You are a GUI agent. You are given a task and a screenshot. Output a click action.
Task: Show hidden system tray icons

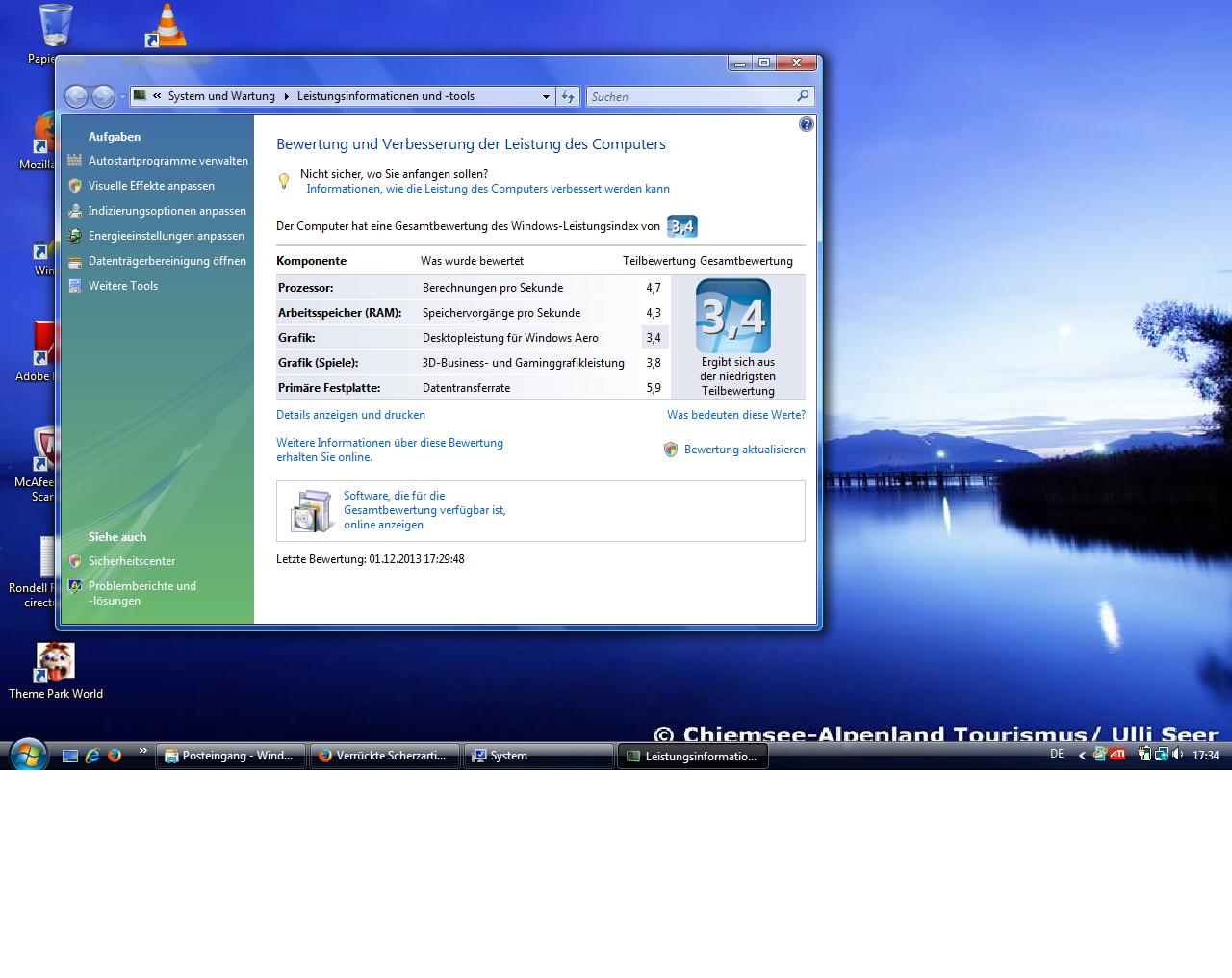[1082, 756]
